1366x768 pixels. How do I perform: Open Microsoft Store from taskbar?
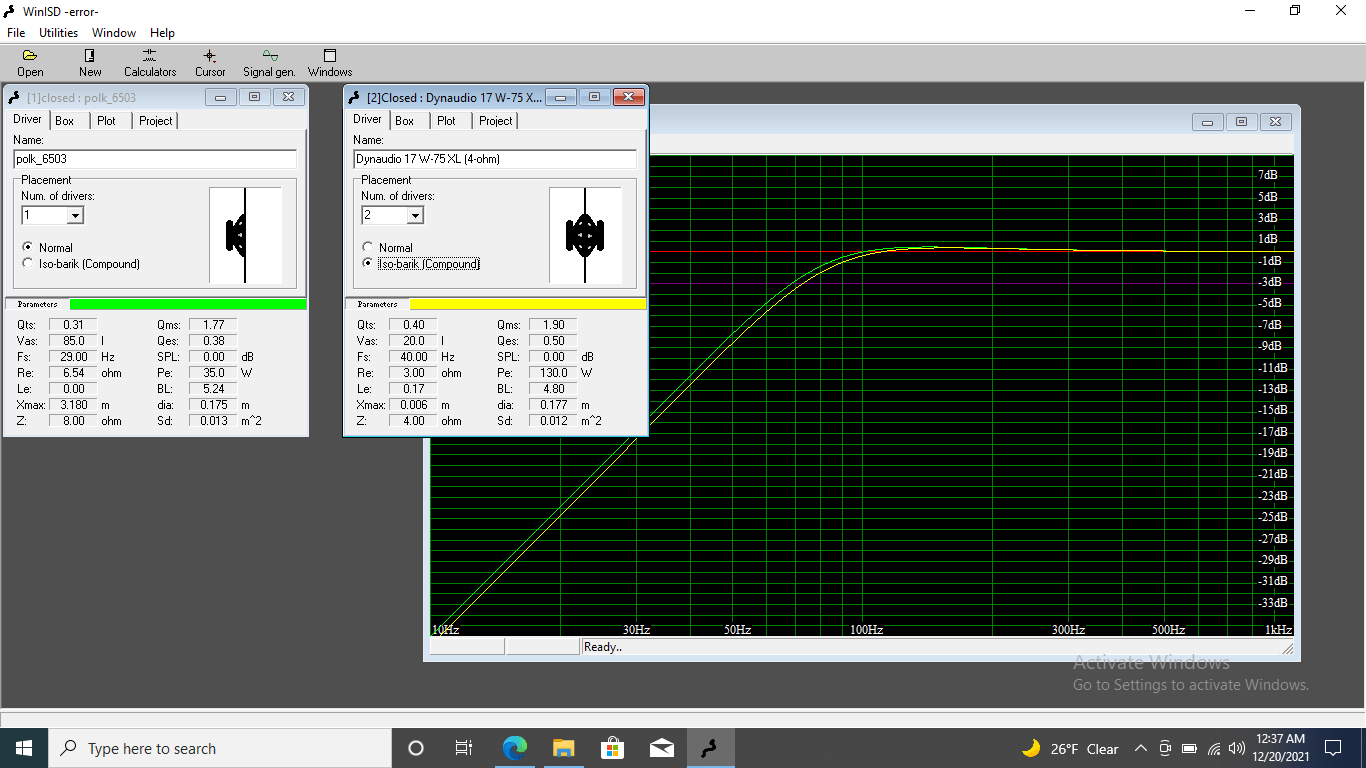click(x=613, y=748)
